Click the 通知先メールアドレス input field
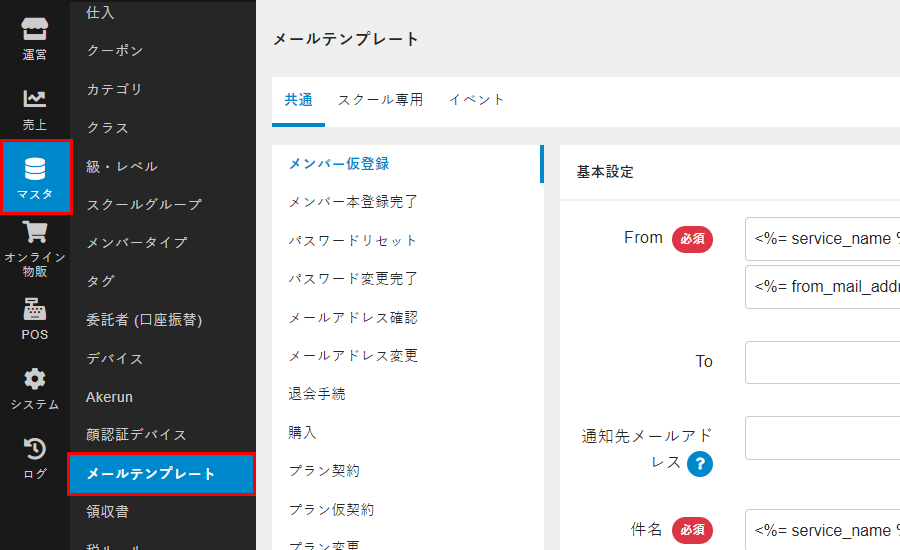 pyautogui.click(x=822, y=438)
